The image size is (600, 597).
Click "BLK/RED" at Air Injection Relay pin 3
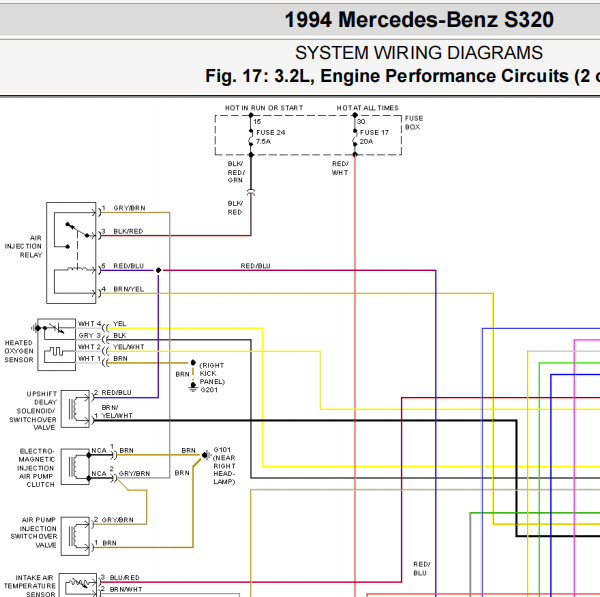(x=128, y=232)
